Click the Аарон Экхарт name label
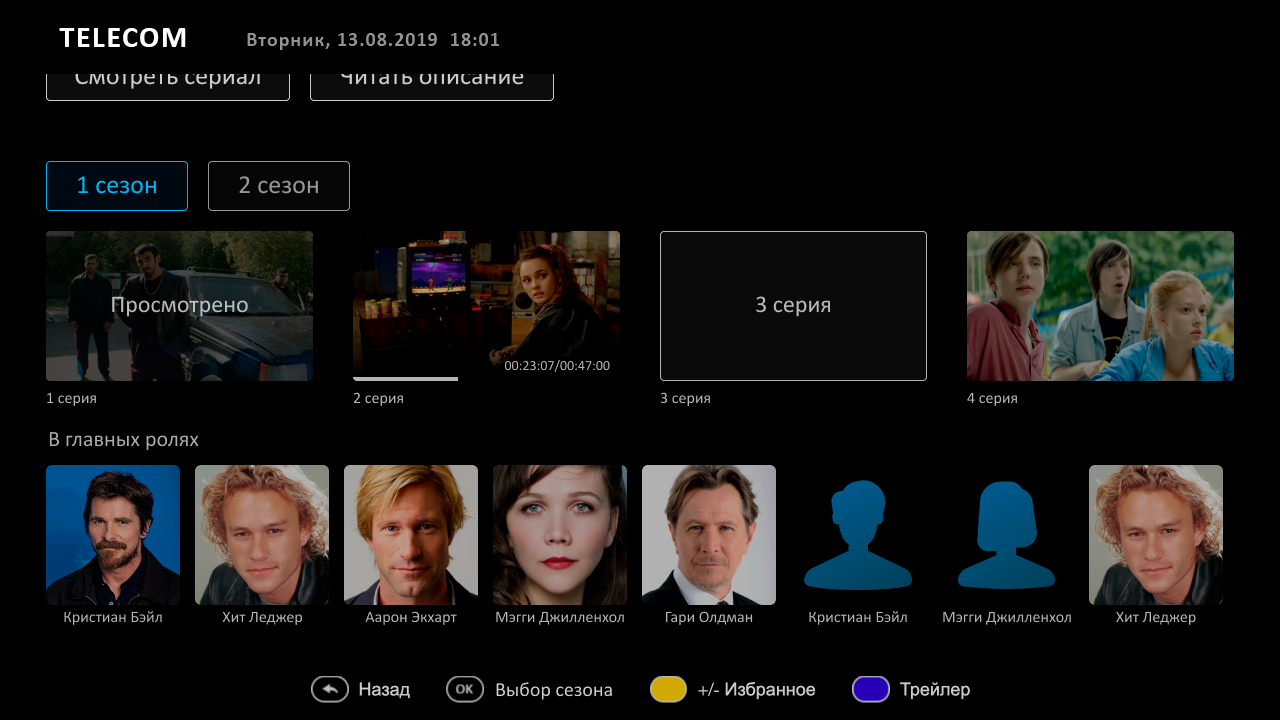 (x=411, y=618)
